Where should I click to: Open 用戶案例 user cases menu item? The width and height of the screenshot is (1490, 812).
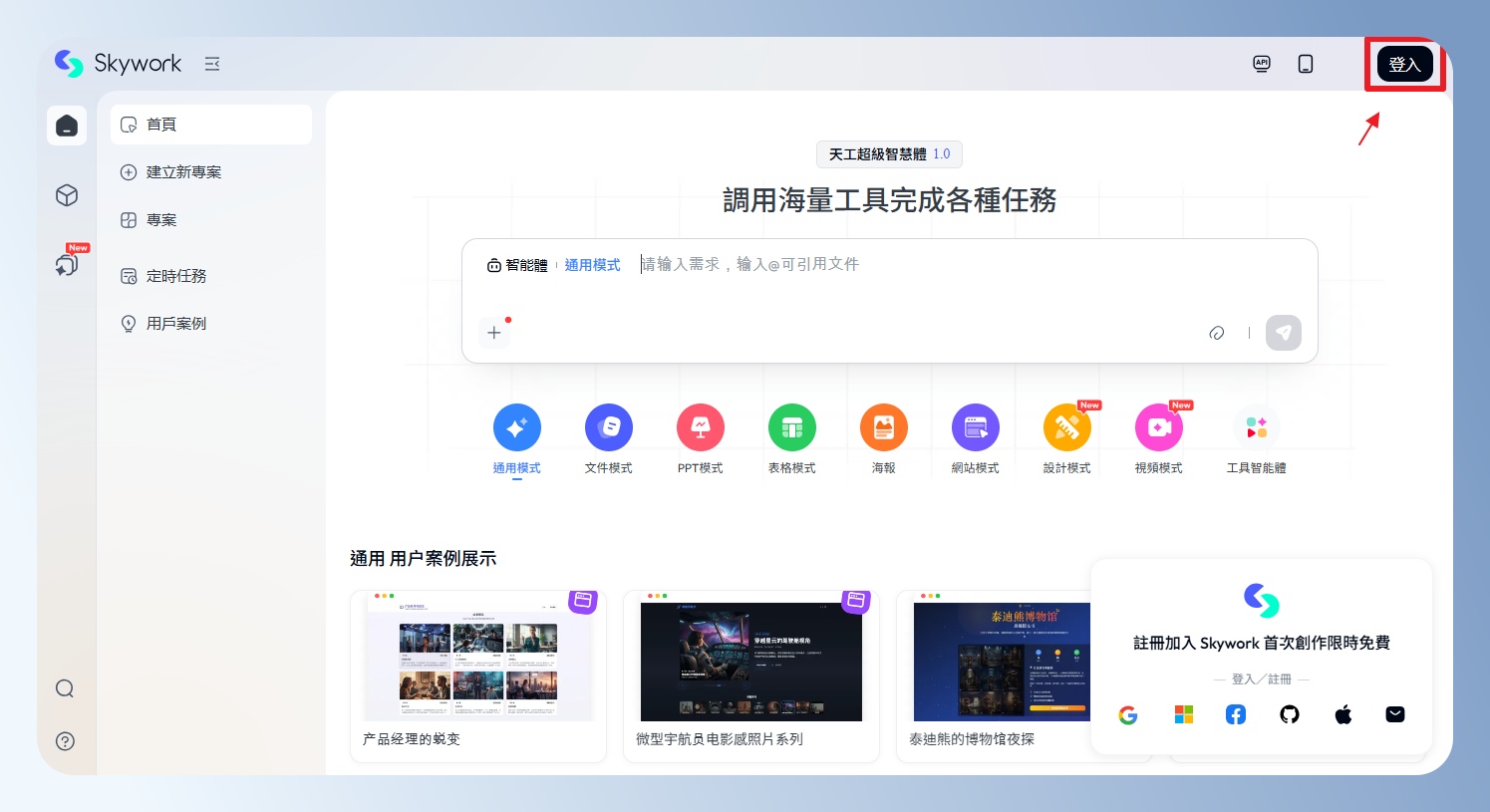point(175,324)
